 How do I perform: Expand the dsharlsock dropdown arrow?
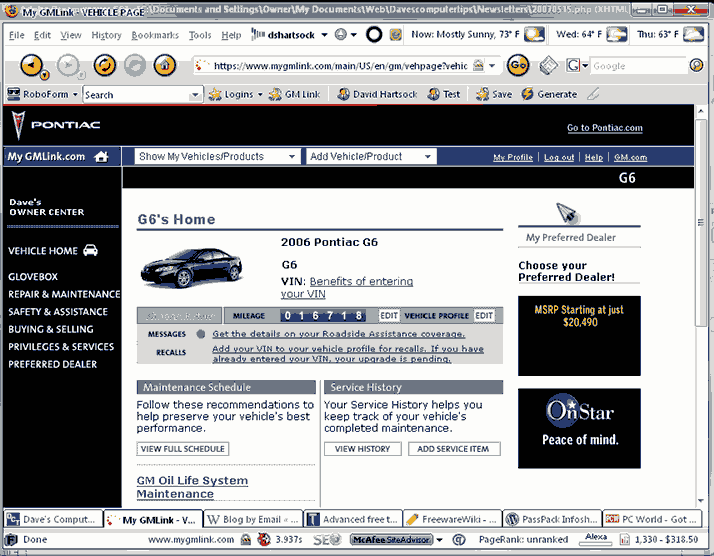pos(324,35)
